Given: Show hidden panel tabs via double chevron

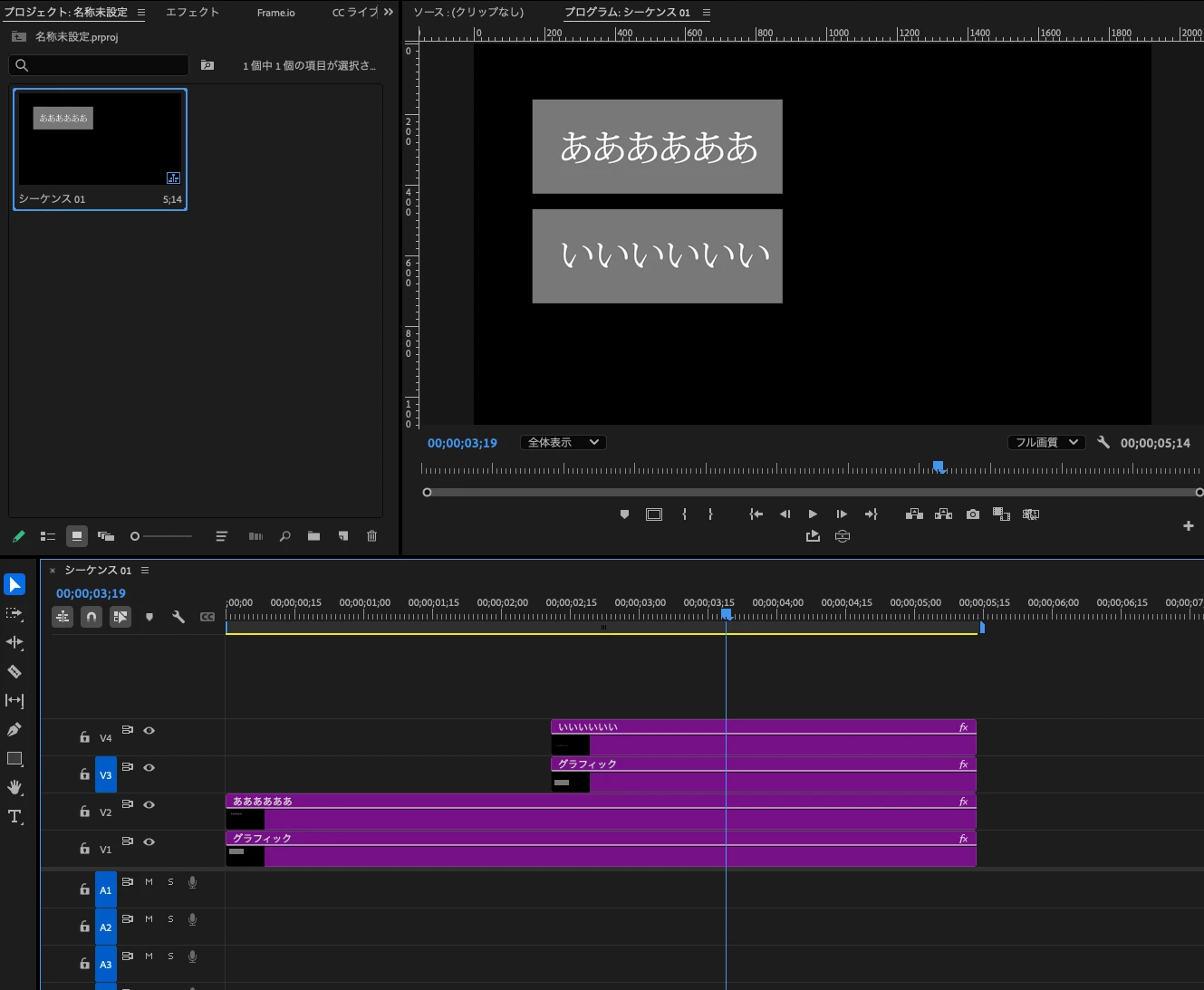Looking at the screenshot, I should pyautogui.click(x=389, y=12).
